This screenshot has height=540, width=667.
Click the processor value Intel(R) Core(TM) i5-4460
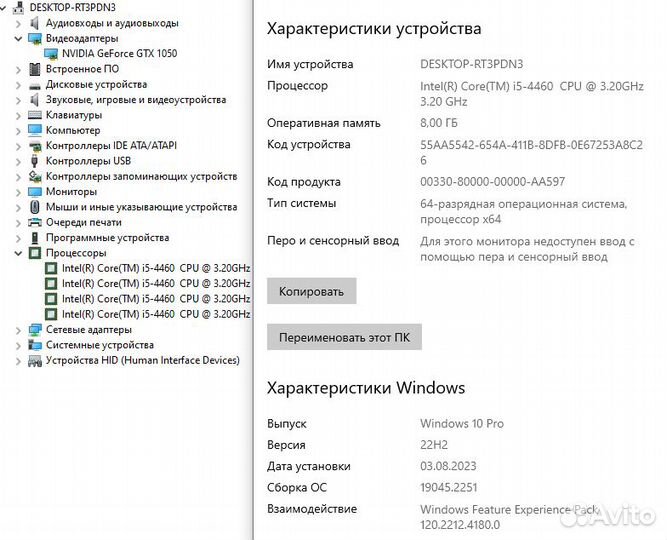point(486,86)
